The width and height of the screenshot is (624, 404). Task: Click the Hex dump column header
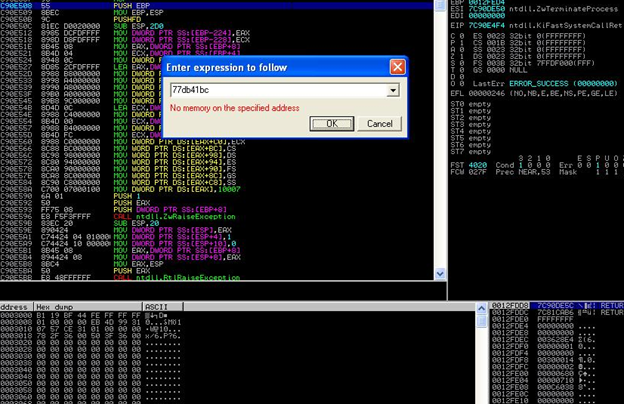[x=57, y=307]
